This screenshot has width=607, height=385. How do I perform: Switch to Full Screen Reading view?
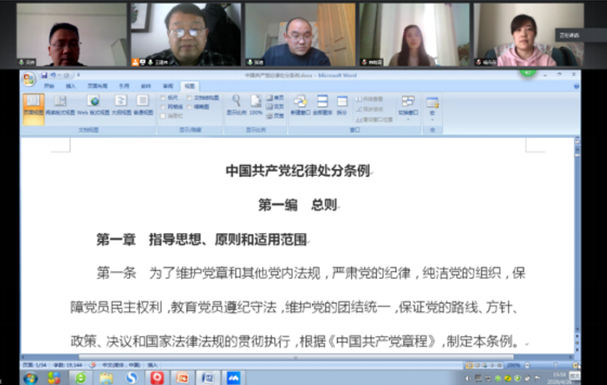(60, 104)
